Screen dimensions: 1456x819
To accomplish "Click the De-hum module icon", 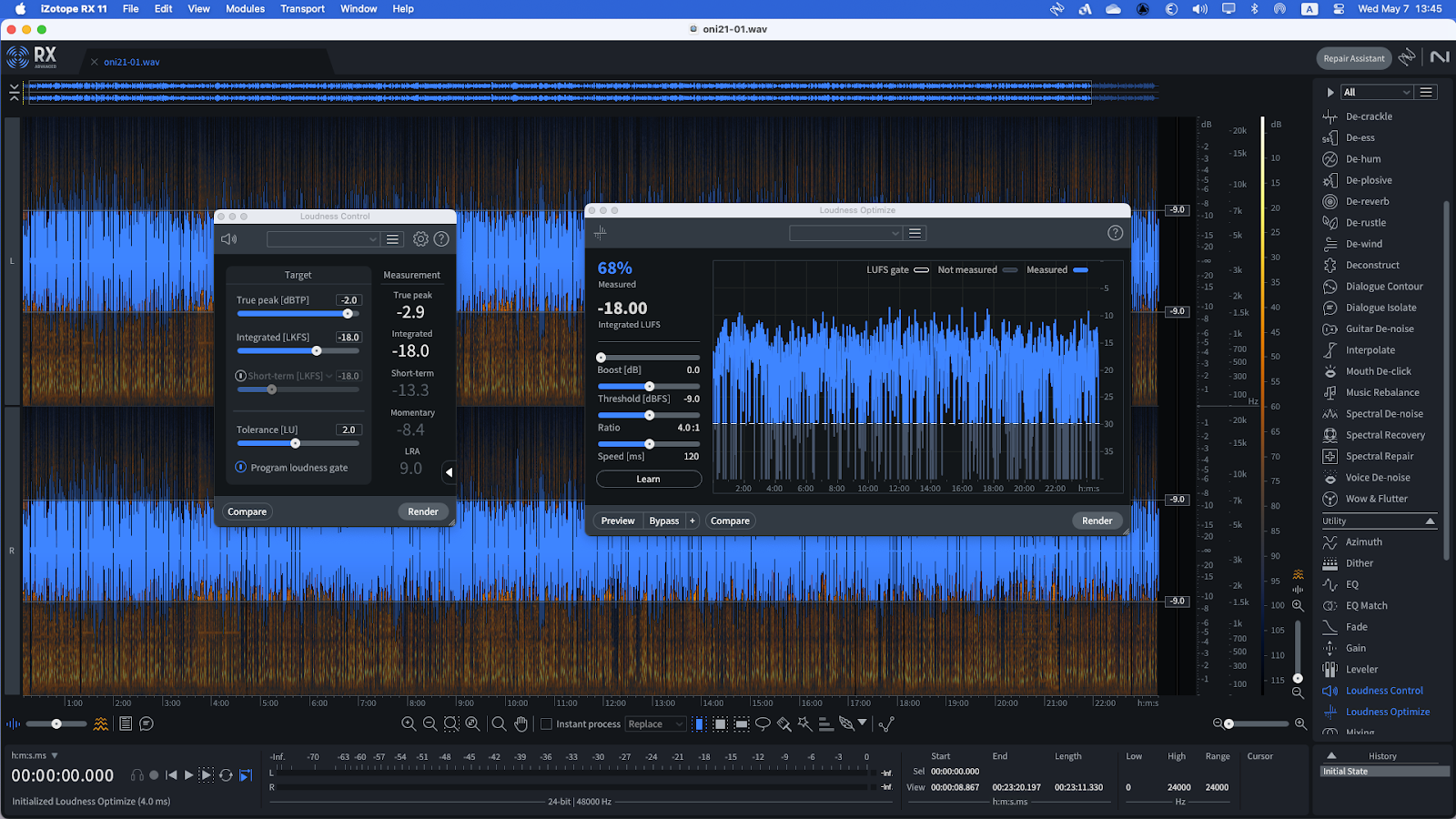I will pyautogui.click(x=1330, y=159).
